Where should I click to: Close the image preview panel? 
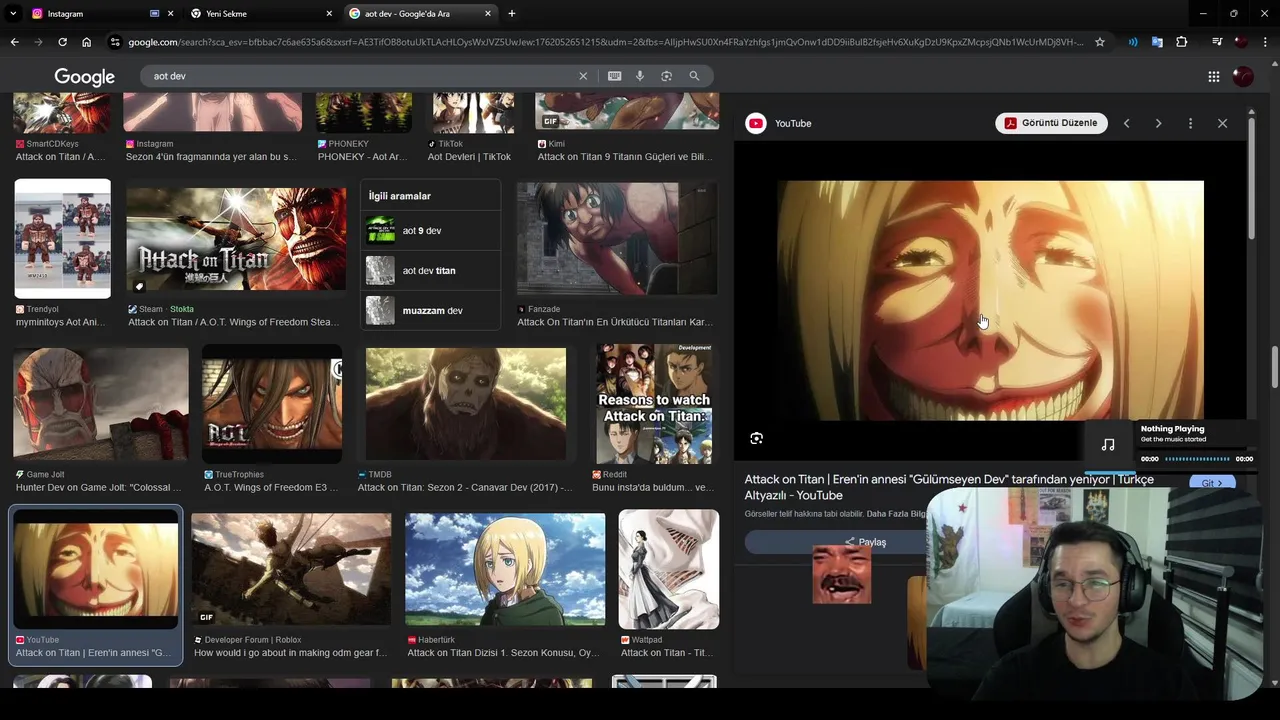[1222, 123]
